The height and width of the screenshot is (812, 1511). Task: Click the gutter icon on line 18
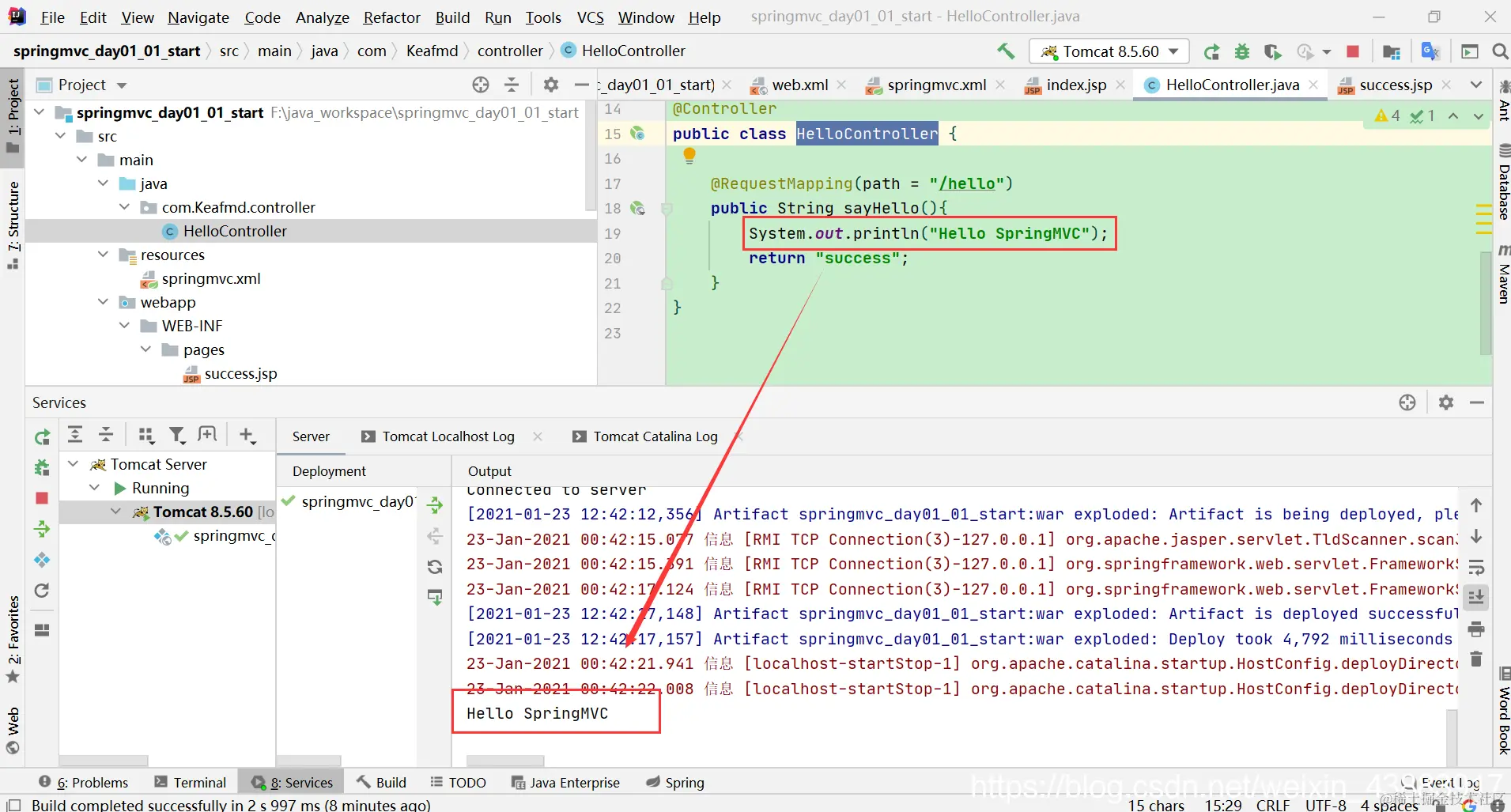coord(637,208)
